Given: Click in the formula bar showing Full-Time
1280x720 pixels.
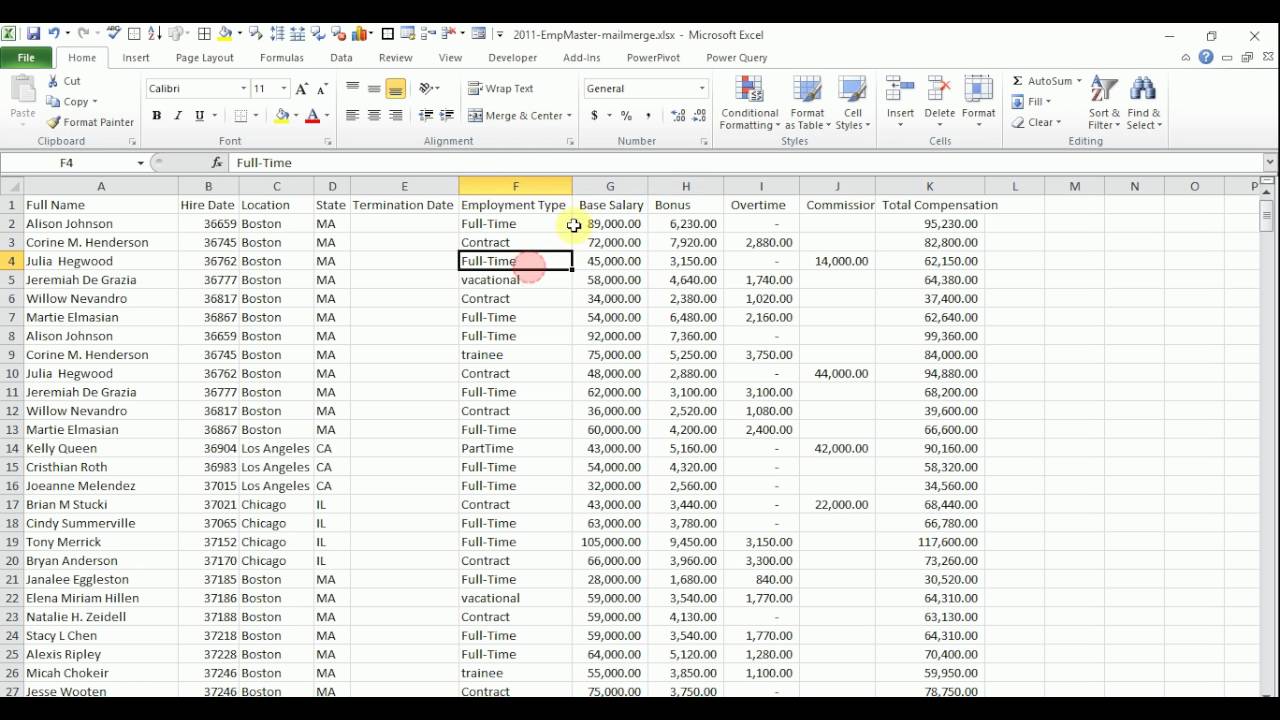Looking at the screenshot, I should pos(745,162).
